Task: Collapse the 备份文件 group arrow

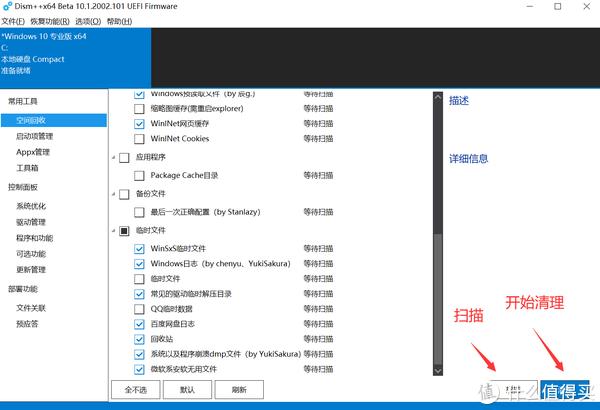Action: [114, 194]
